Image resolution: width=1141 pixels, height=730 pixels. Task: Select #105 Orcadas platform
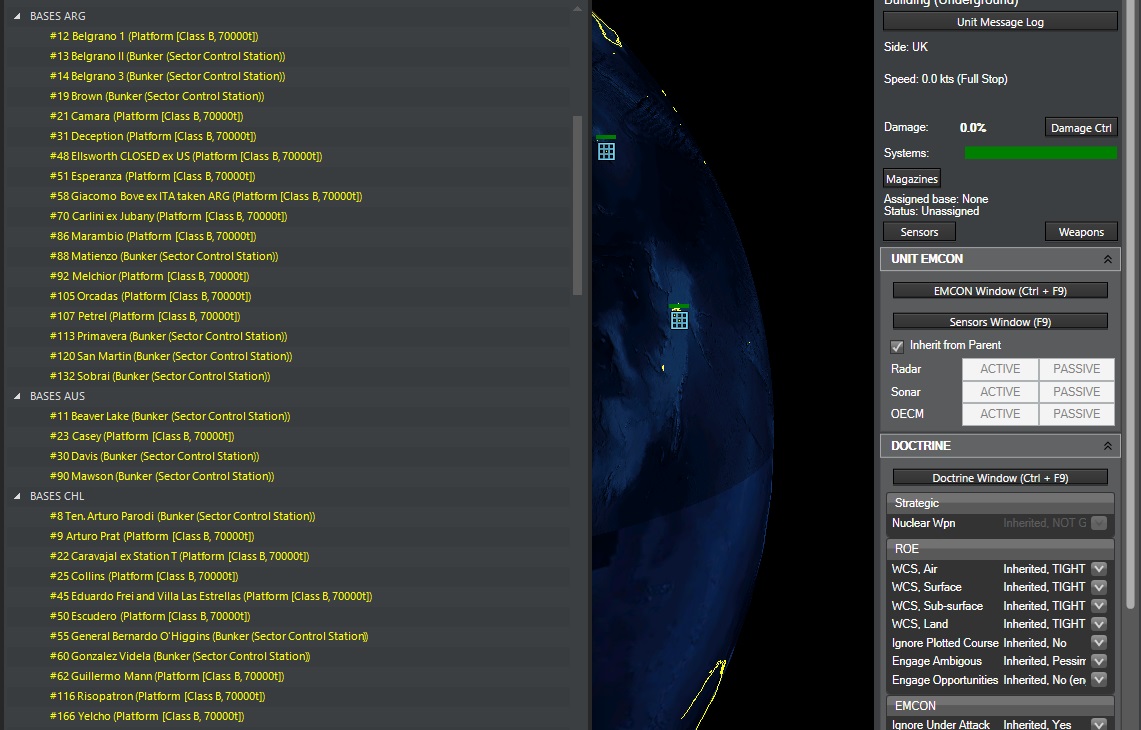click(x=151, y=296)
